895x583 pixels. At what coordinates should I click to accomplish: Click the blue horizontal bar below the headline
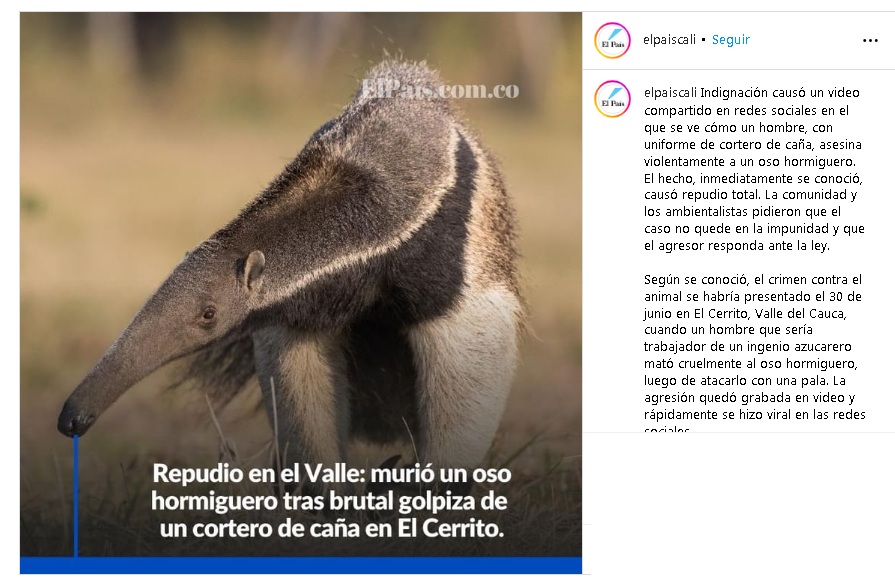[x=301, y=565]
